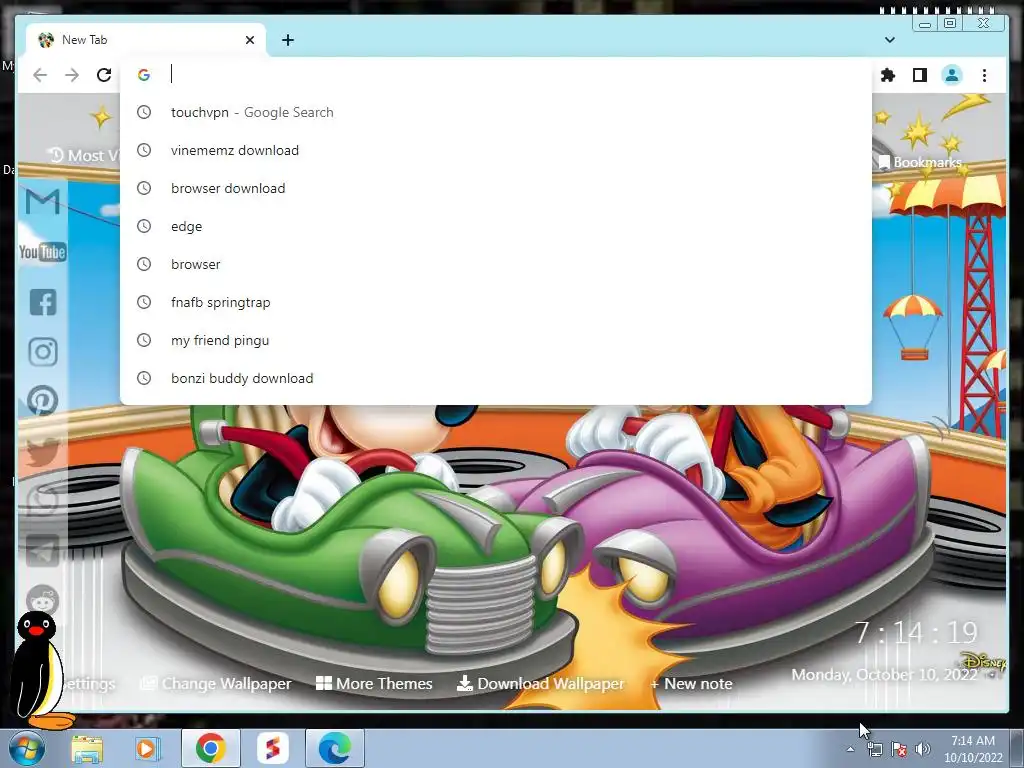Open the Reddit sidebar shortcut
Viewport: 1024px width, 768px height.
coord(42,601)
